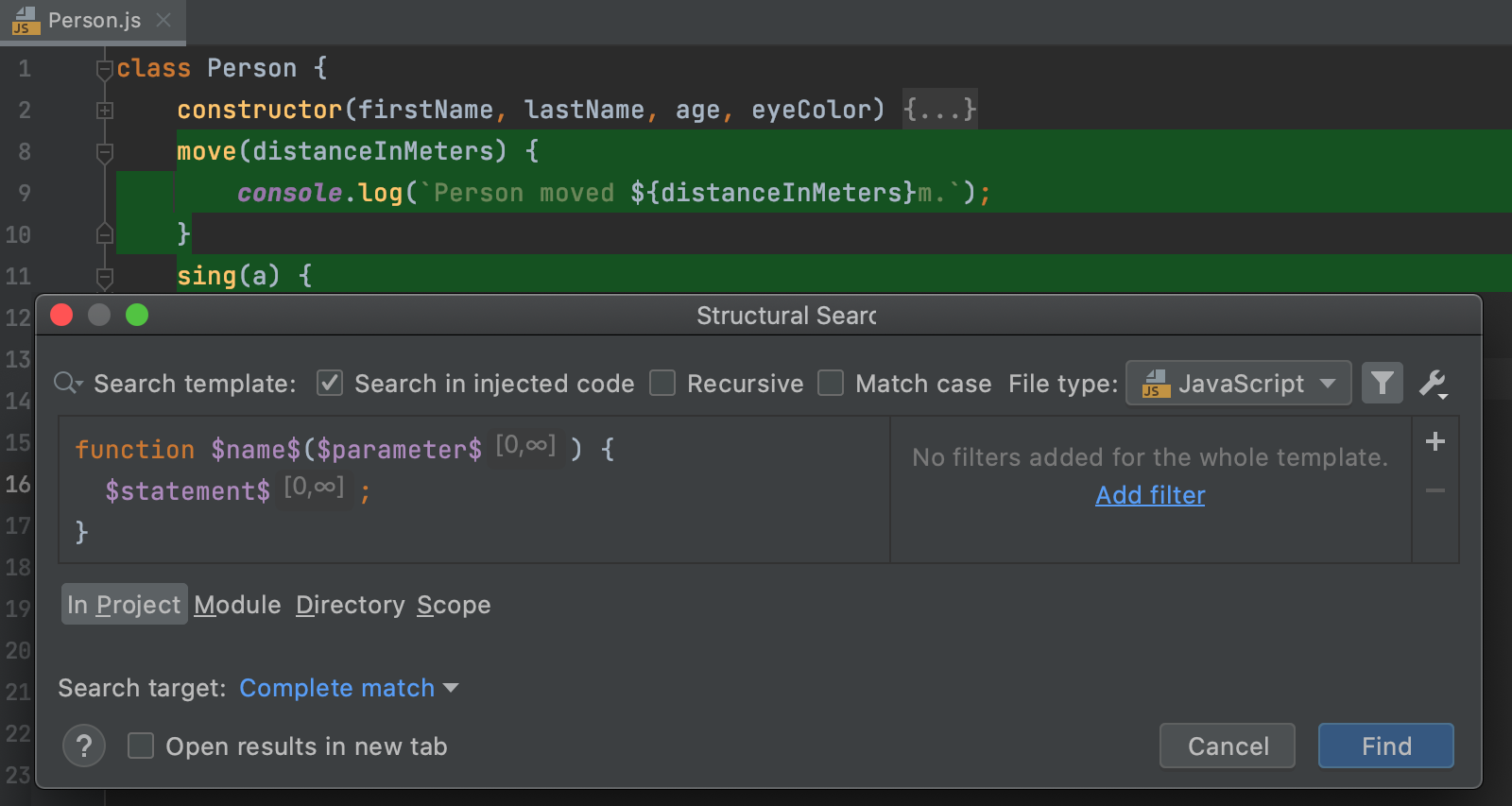Enable the Recursive checkbox
The image size is (1512, 806).
pyautogui.click(x=662, y=383)
